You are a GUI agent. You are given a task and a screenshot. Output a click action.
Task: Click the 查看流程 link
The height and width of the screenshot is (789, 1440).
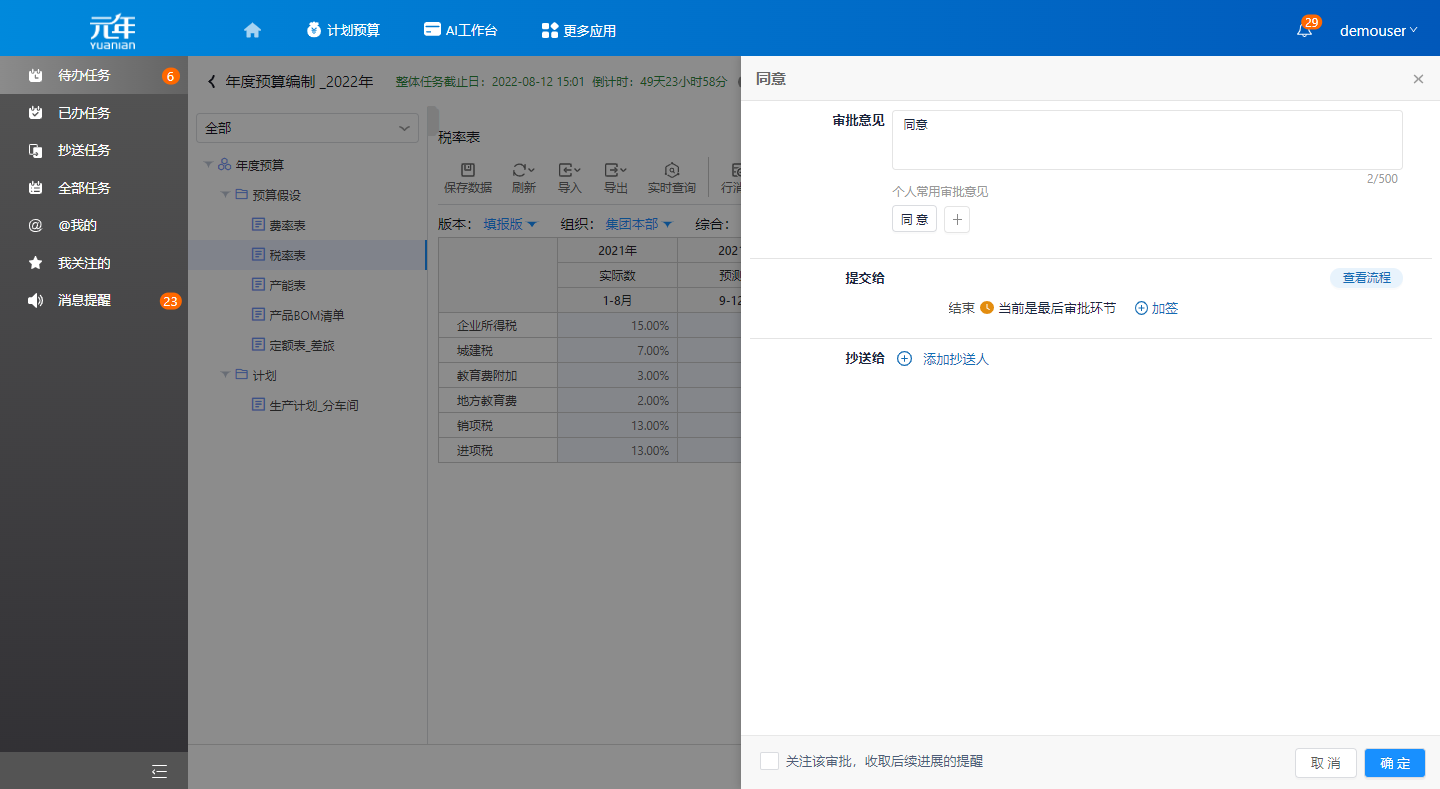[1366, 278]
